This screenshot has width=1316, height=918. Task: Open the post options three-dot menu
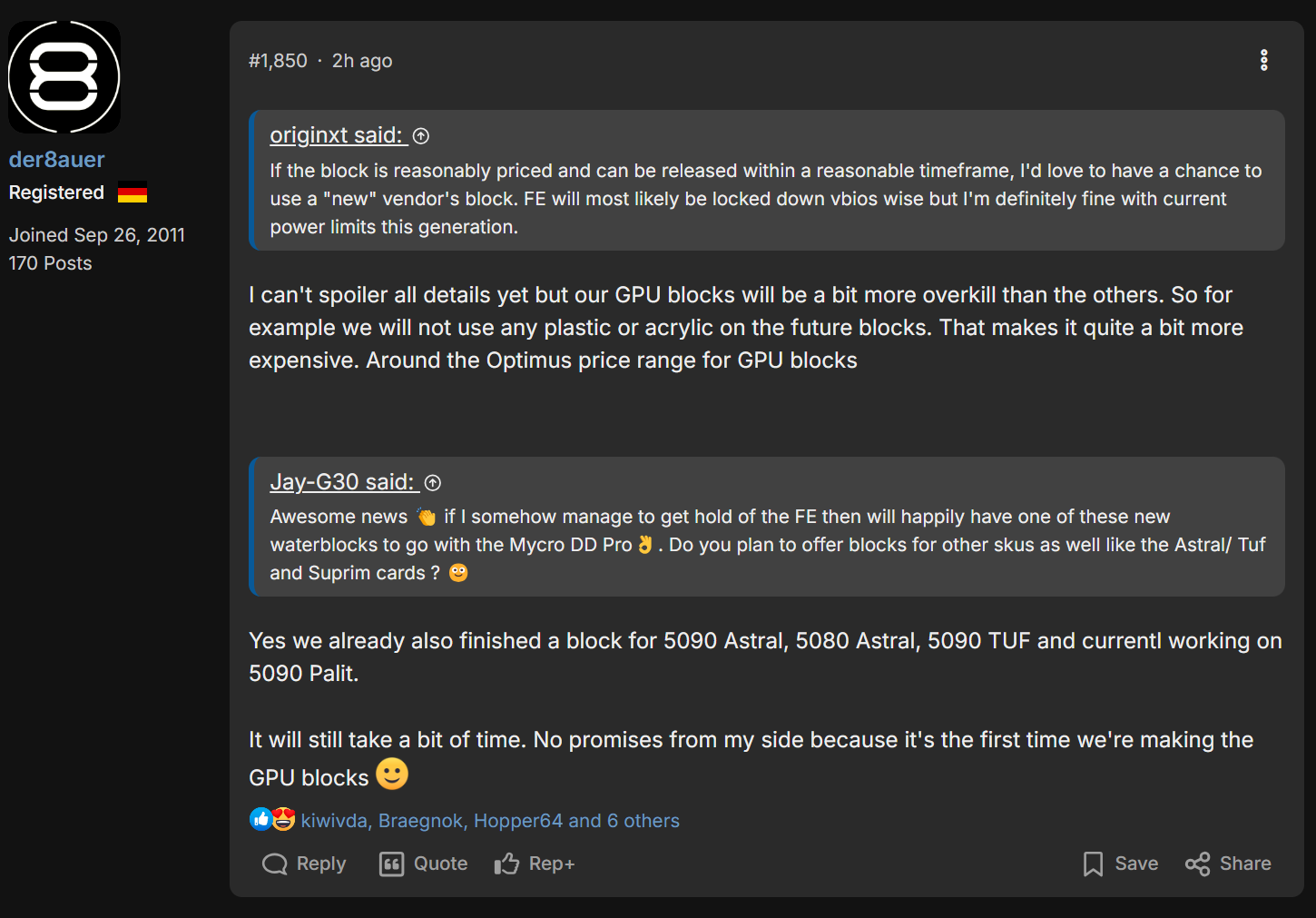coord(1263,60)
